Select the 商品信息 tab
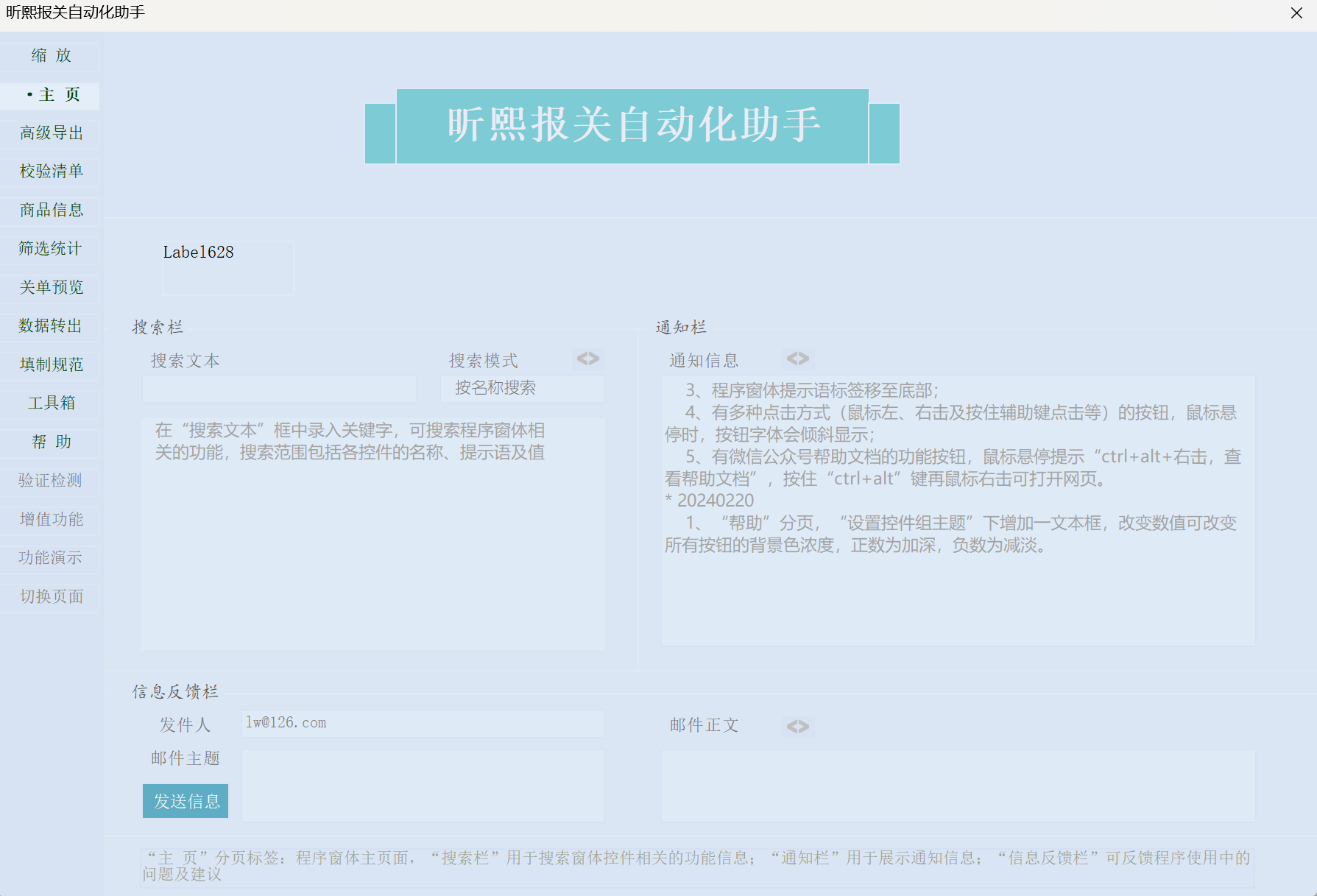The width and height of the screenshot is (1317, 896). click(51, 211)
